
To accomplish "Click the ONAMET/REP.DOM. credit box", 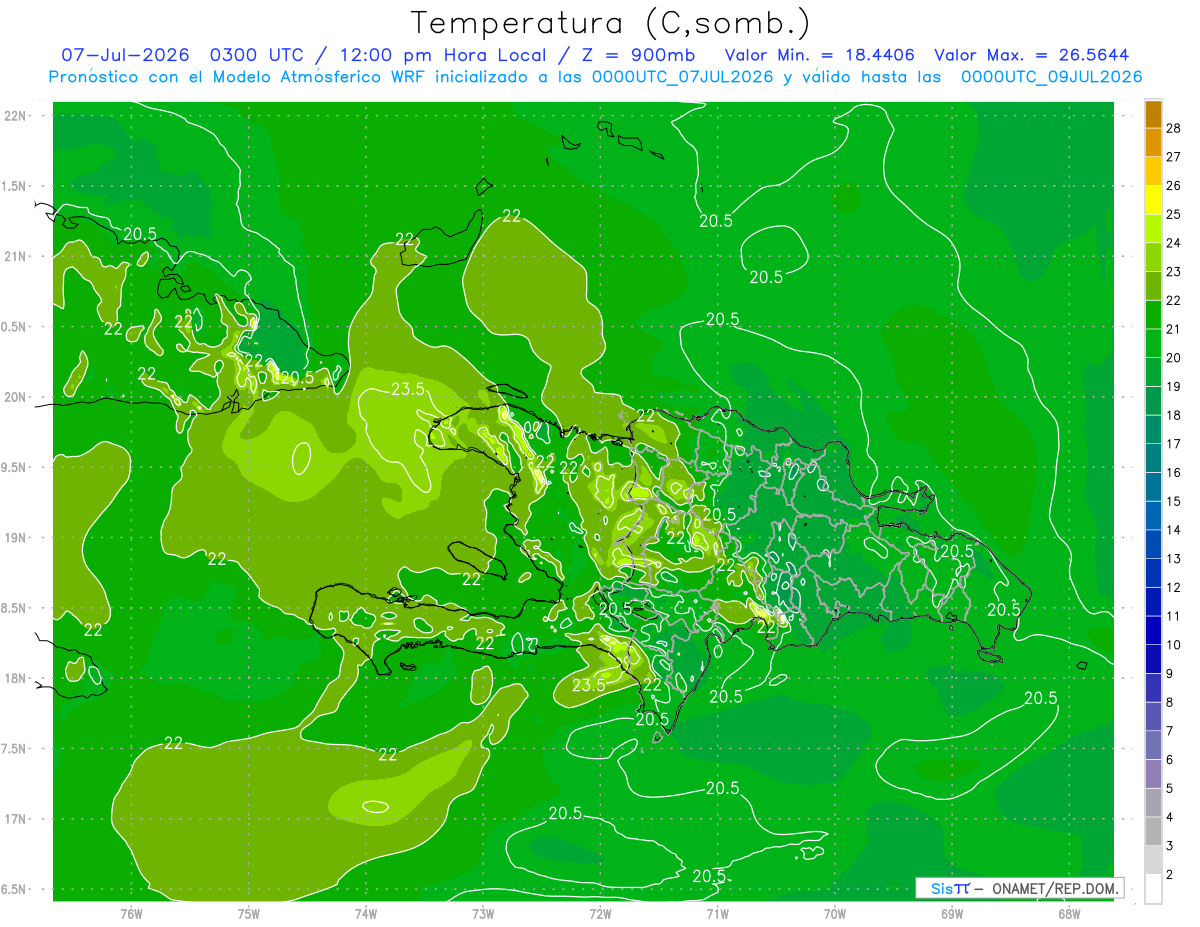I will tap(1018, 888).
